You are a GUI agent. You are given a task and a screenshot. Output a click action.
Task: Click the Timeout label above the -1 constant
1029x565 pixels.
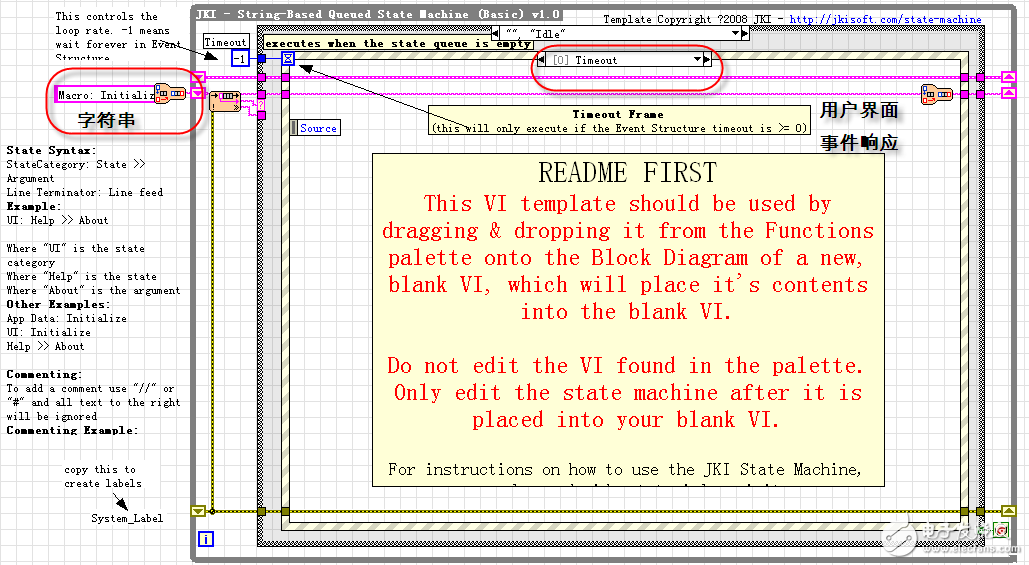[225, 42]
